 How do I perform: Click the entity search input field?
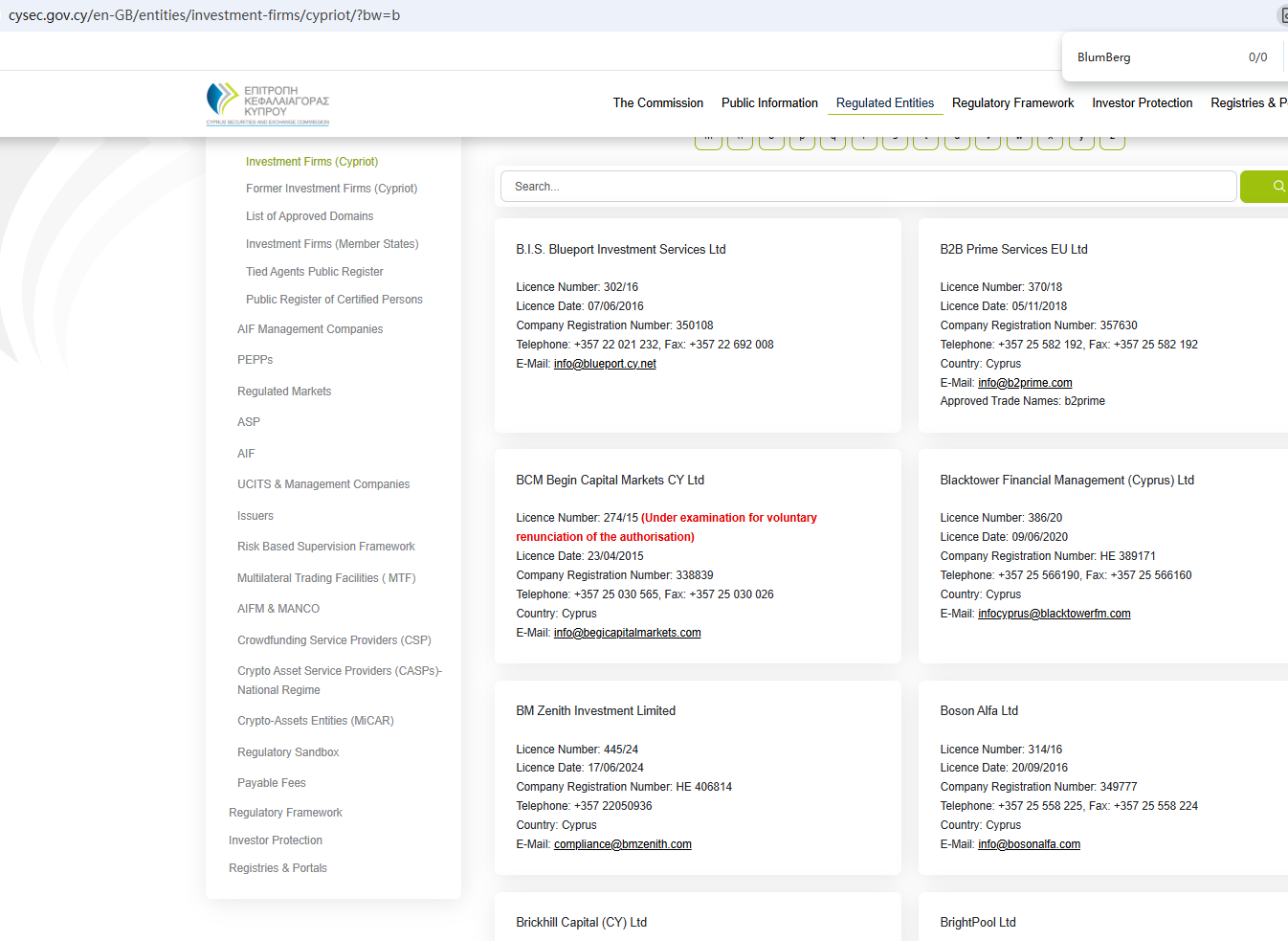(868, 187)
